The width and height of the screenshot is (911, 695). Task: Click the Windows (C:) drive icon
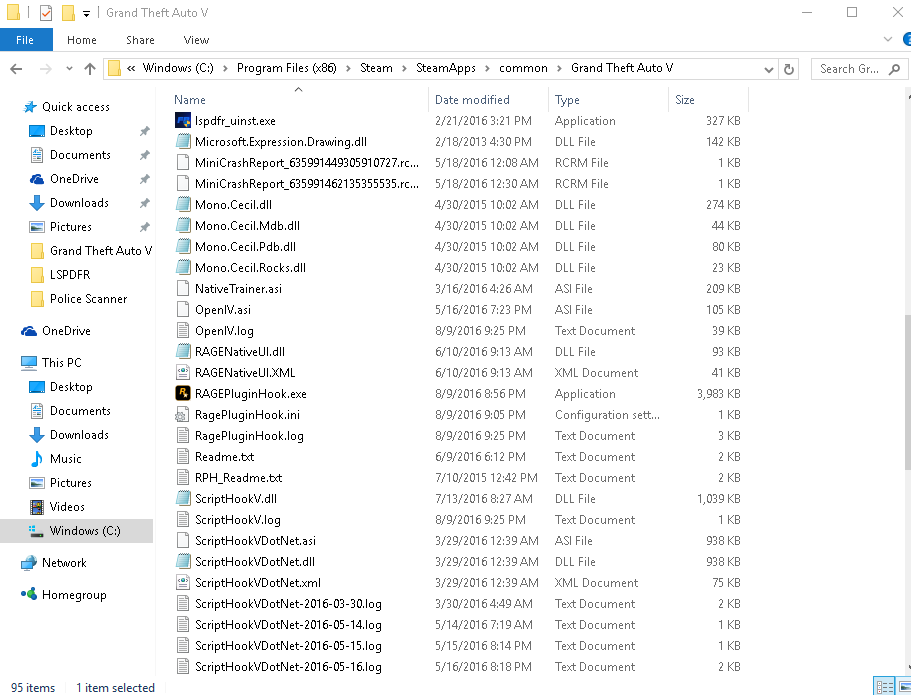click(x=36, y=531)
